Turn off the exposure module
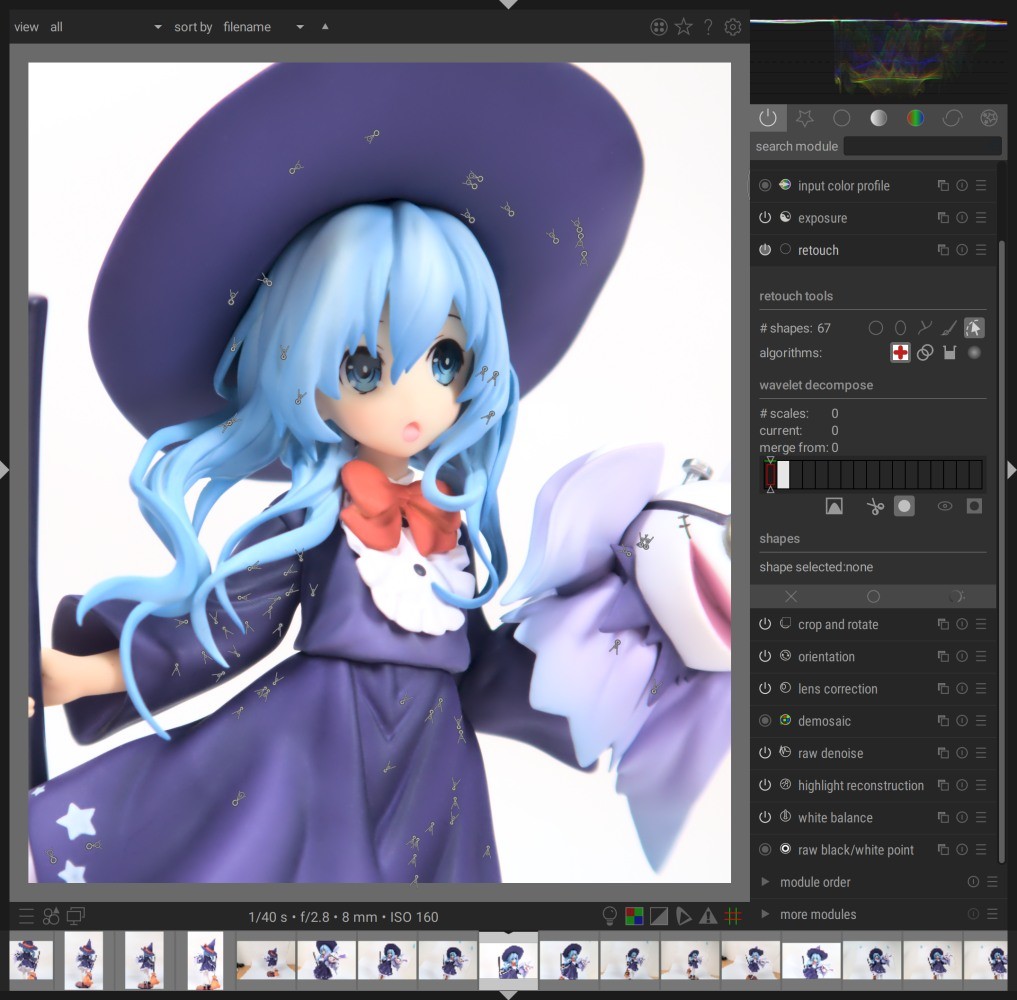Screen dimensions: 1017x1000 [765, 218]
